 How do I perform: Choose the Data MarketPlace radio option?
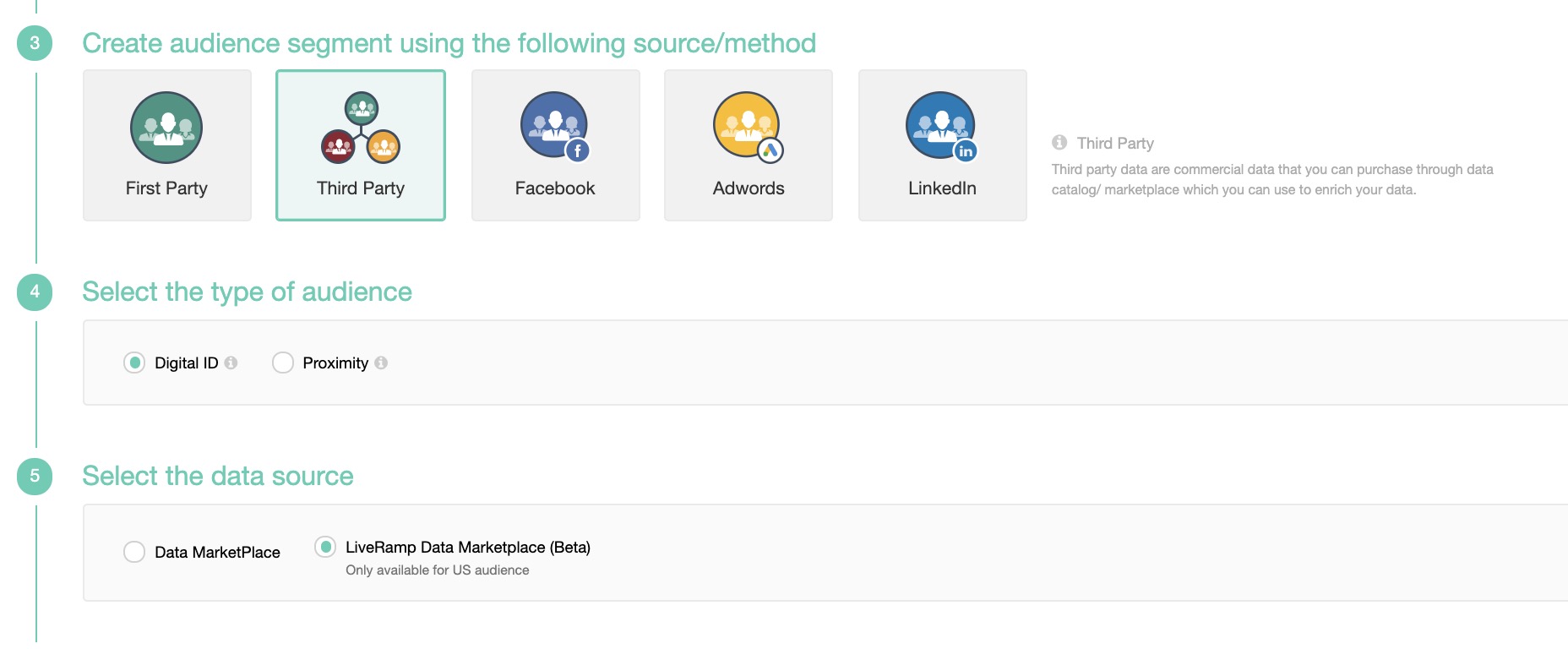(134, 552)
